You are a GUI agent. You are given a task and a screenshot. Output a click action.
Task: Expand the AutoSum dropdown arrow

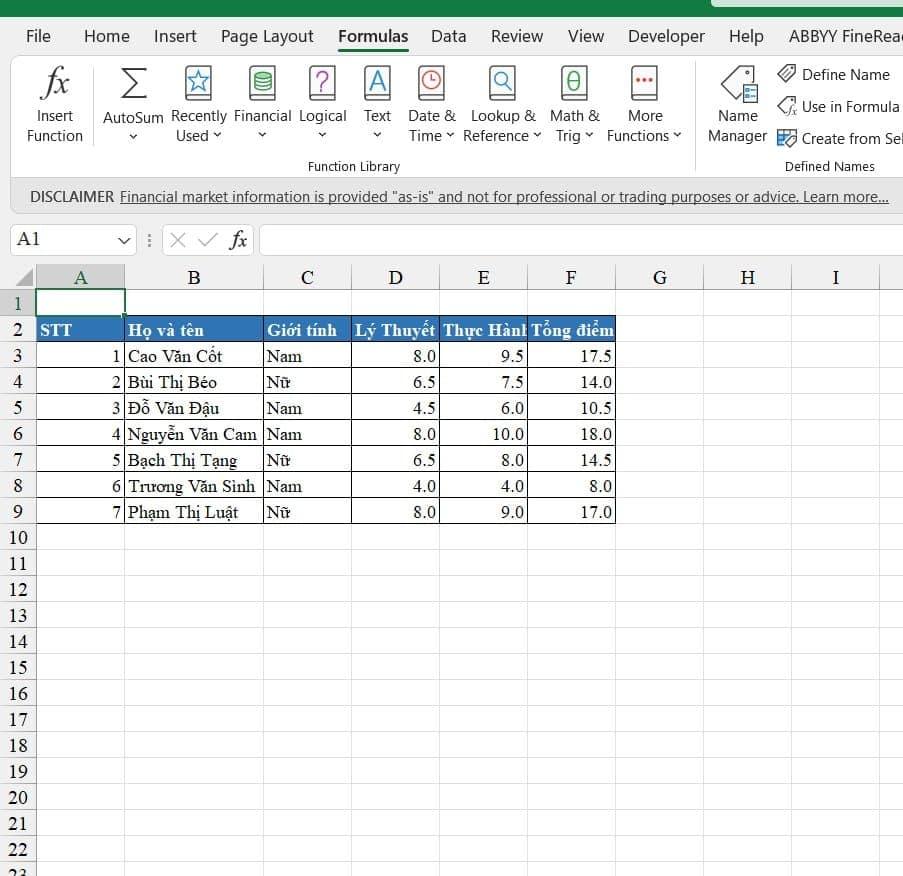133,137
